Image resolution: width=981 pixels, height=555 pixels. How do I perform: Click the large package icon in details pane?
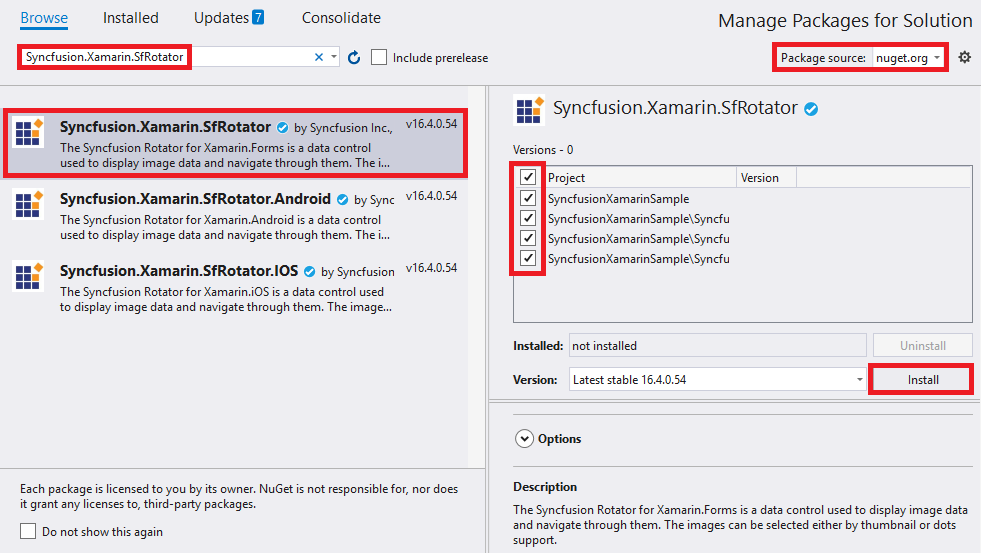coord(528,110)
